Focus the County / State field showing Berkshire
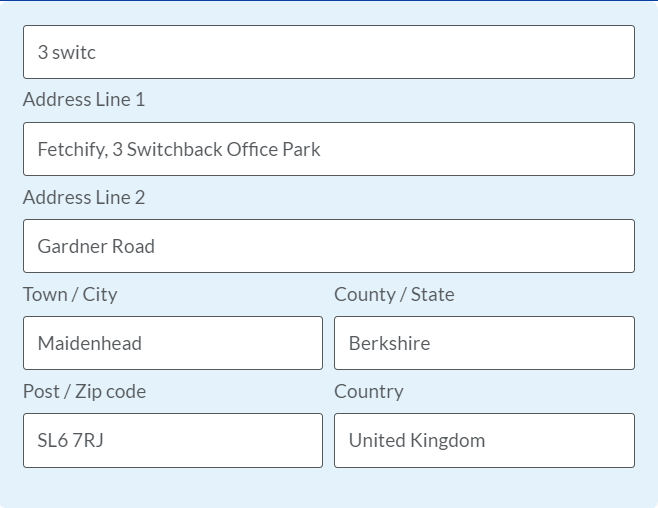Viewport: 658px width, 508px height. [x=484, y=343]
